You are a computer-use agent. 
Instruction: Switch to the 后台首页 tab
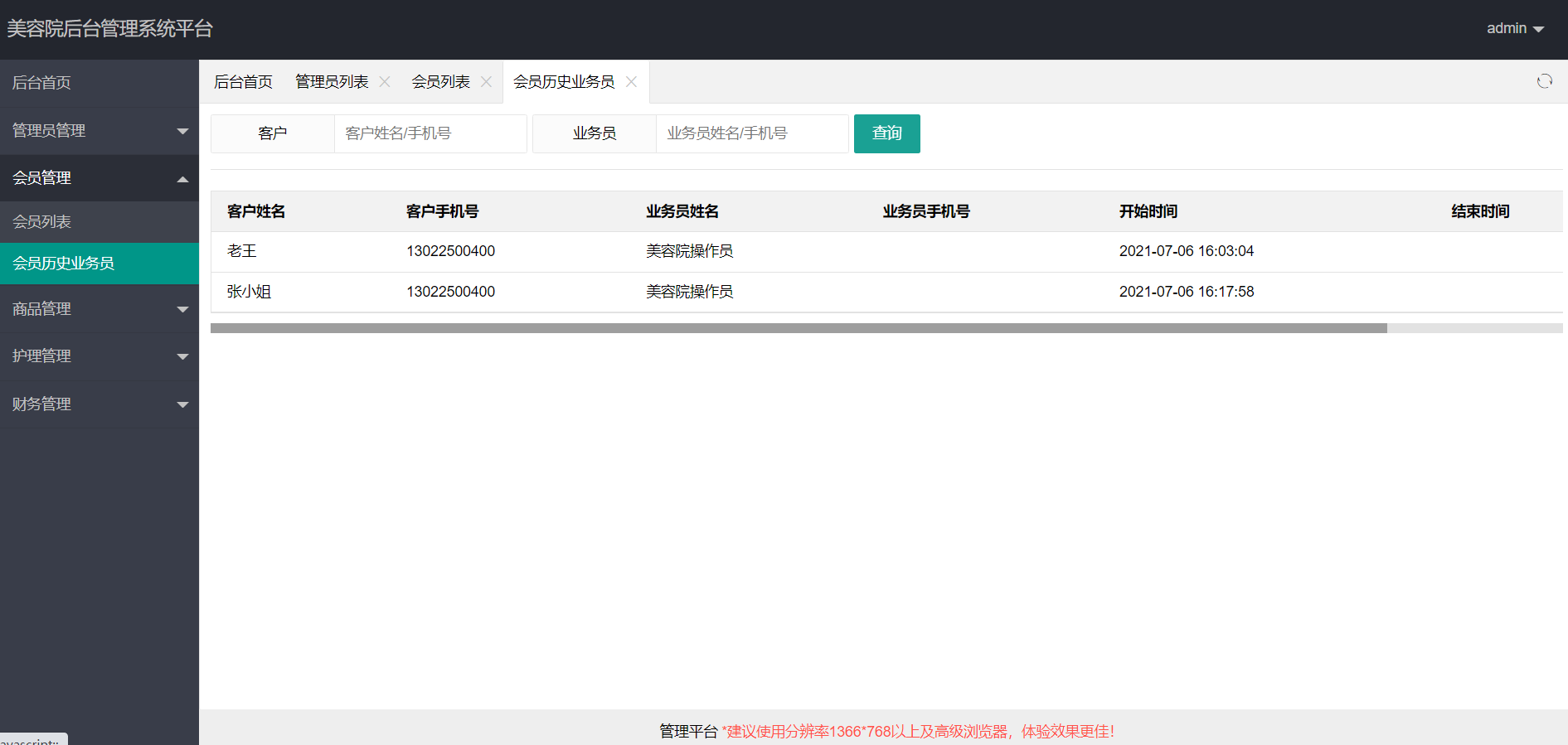coord(243,81)
